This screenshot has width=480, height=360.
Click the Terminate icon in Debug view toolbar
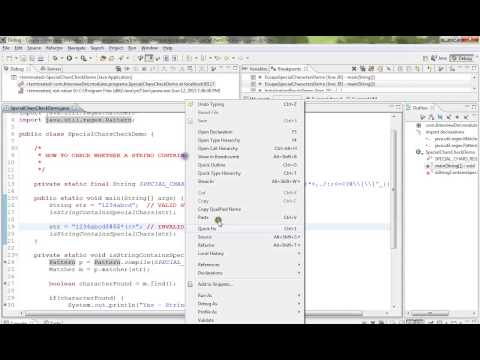(144, 69)
